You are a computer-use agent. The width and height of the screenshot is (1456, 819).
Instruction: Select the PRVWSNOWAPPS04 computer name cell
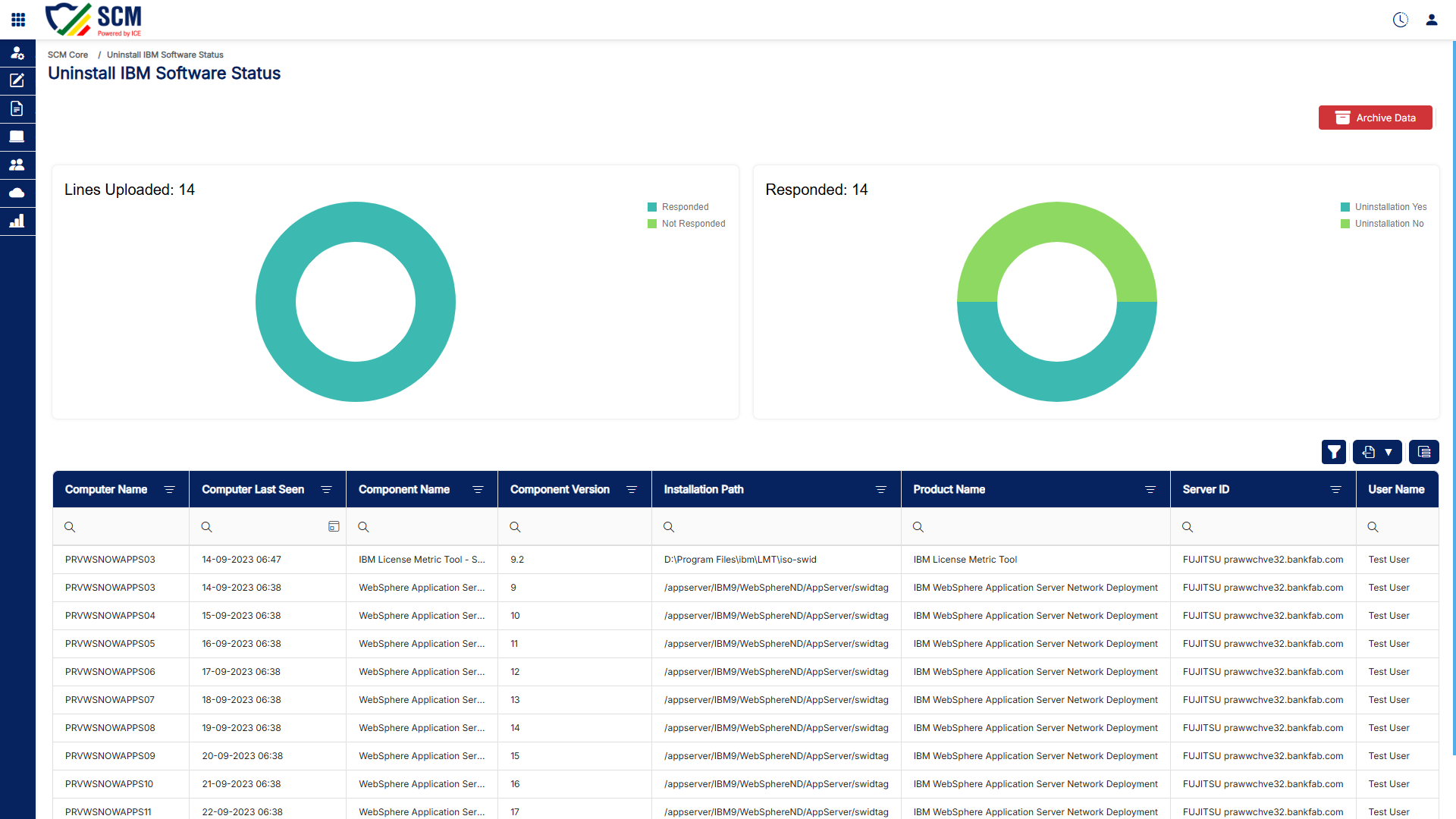click(x=121, y=616)
